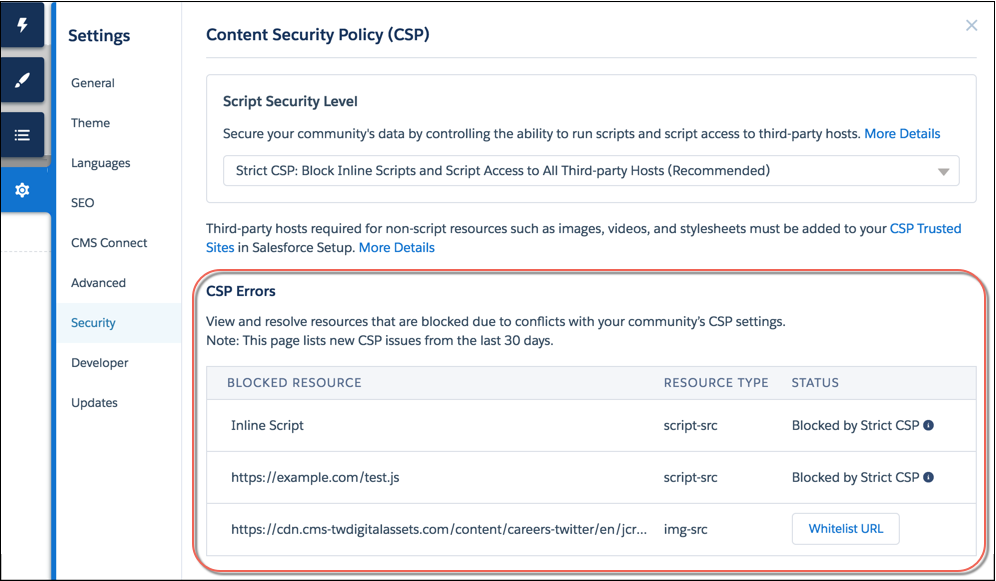Navigate to Advanced settings
The image size is (996, 581).
click(x=98, y=282)
